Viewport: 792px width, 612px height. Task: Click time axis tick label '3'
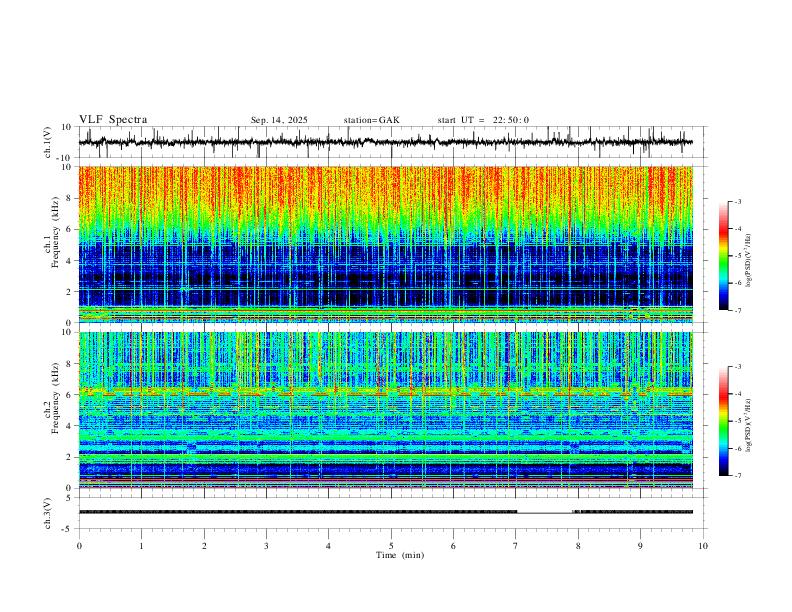[x=266, y=546]
